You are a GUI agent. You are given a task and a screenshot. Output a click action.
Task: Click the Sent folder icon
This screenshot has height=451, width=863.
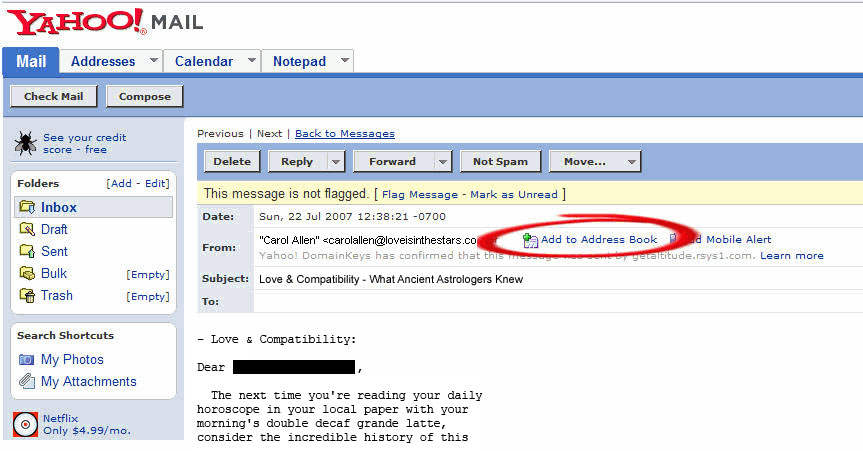[27, 251]
